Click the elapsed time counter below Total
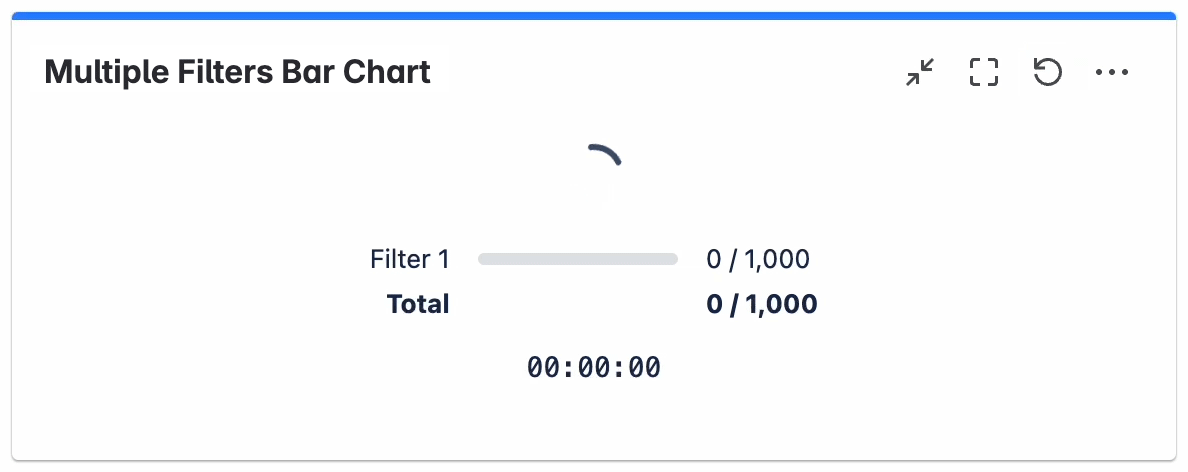The height and width of the screenshot is (472, 1188). click(x=594, y=368)
